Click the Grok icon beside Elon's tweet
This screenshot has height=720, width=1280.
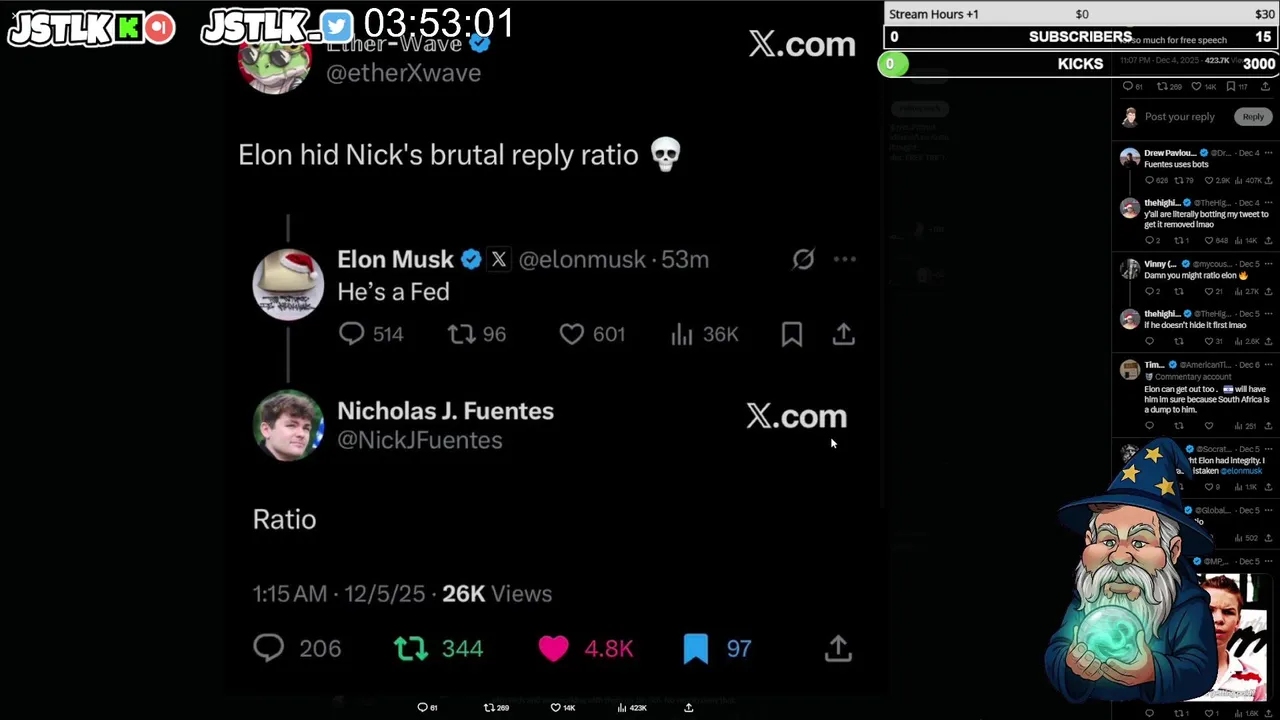pyautogui.click(x=803, y=260)
